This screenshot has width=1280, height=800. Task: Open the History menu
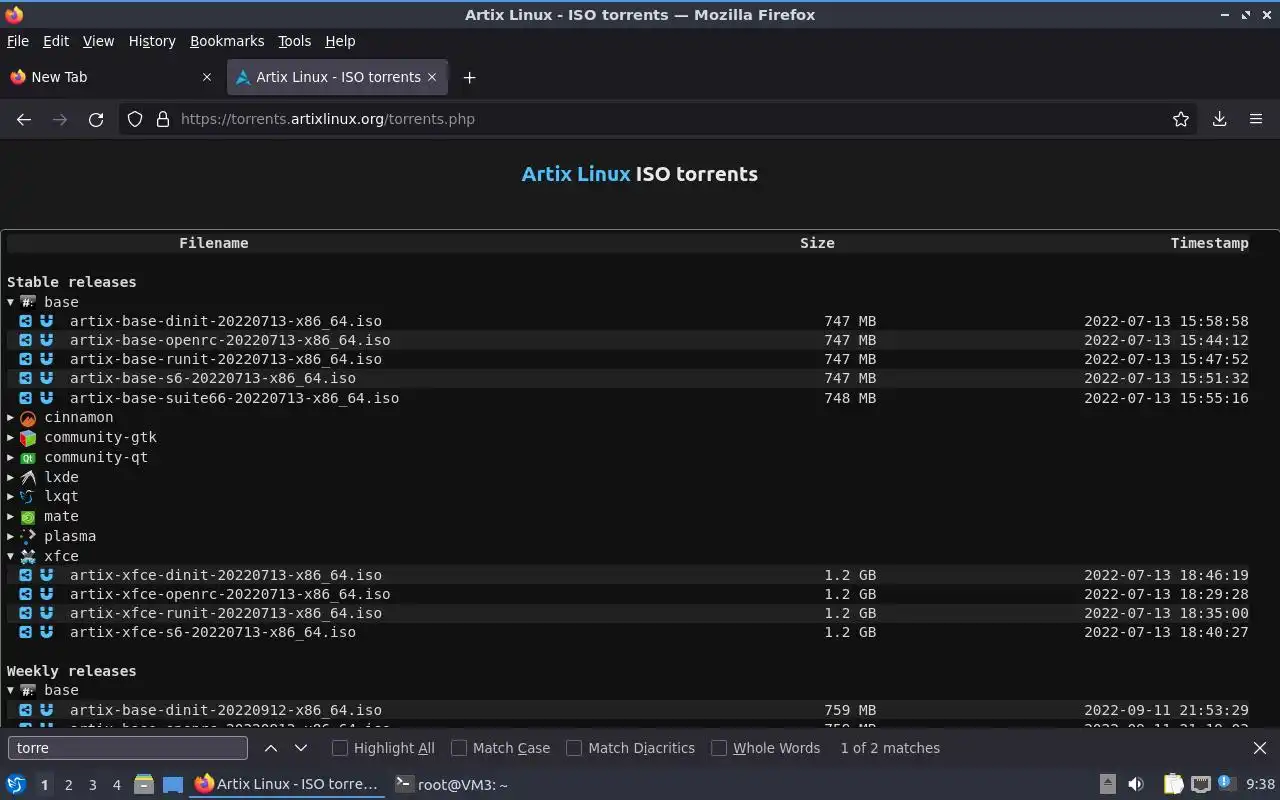152,41
